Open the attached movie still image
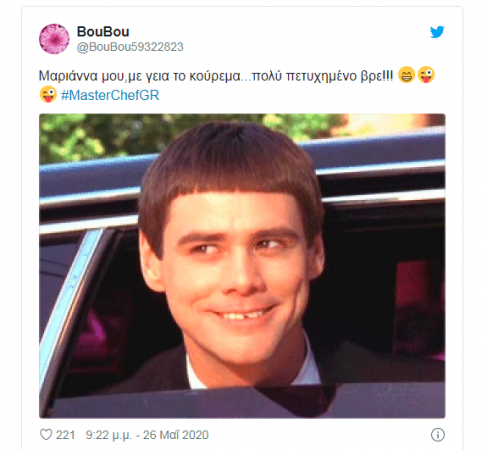 tap(242, 266)
